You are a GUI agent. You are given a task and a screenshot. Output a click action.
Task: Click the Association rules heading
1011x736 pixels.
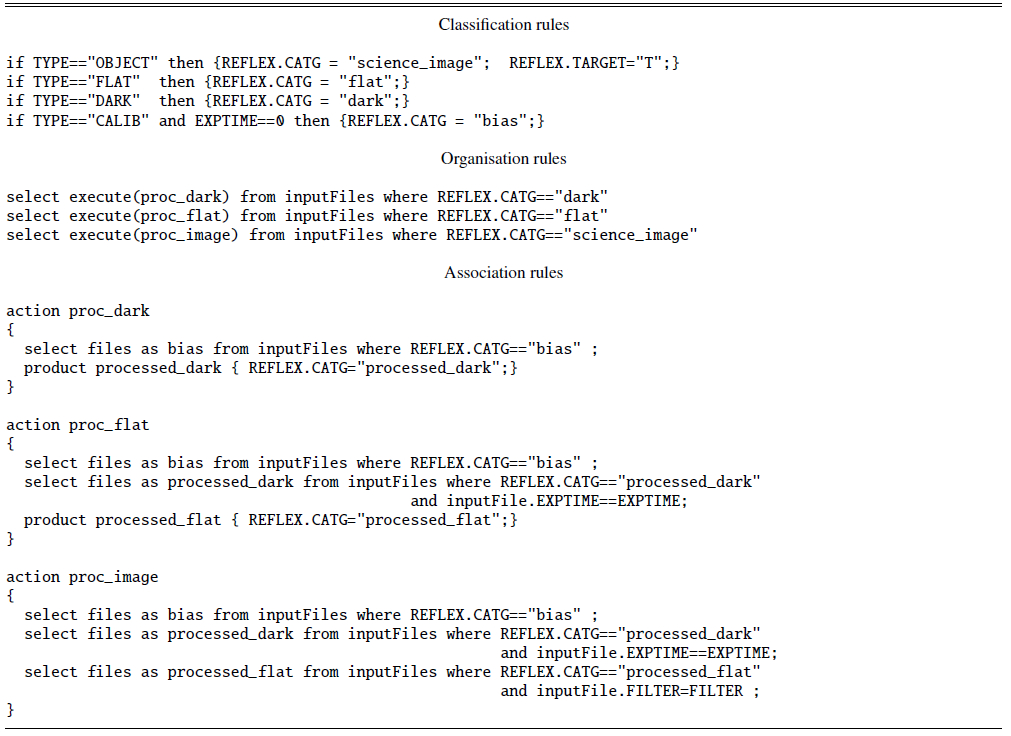[504, 273]
